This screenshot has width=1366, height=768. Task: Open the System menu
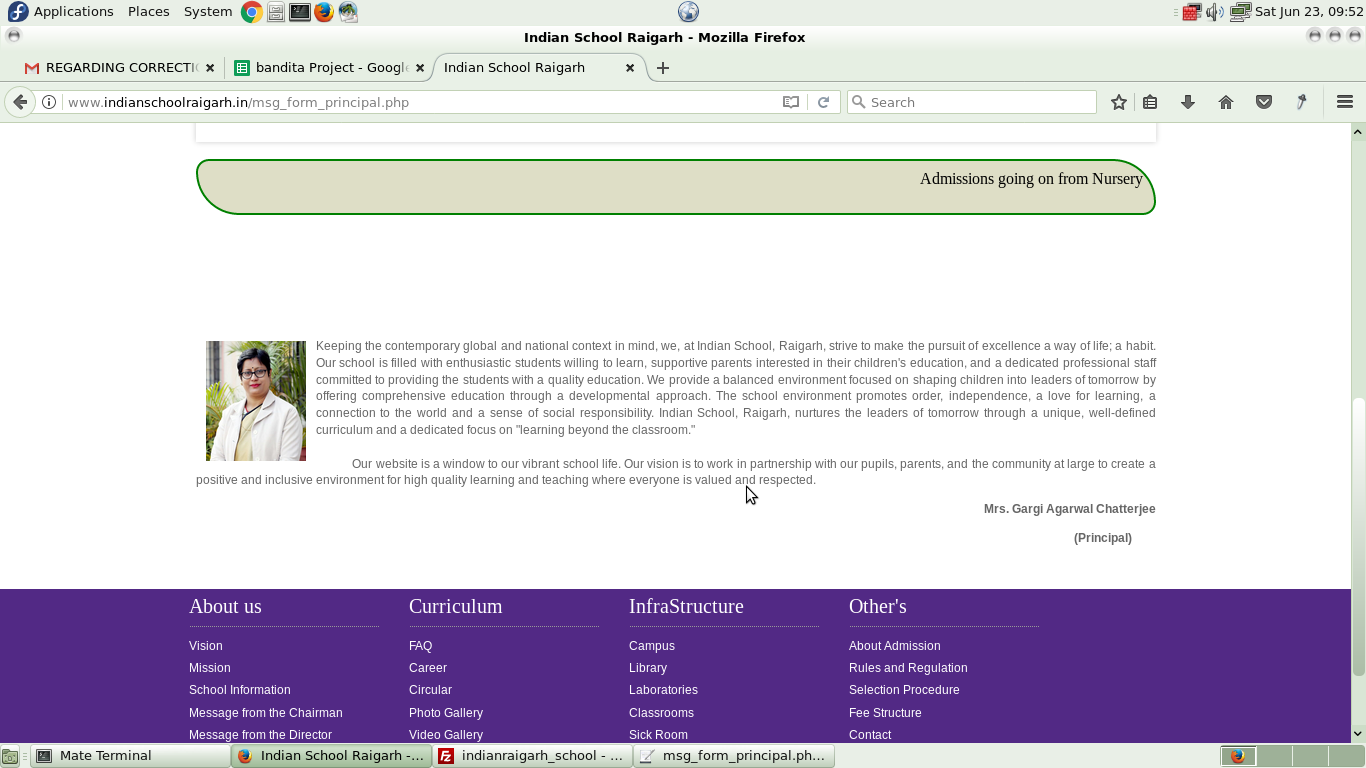pyautogui.click(x=208, y=12)
